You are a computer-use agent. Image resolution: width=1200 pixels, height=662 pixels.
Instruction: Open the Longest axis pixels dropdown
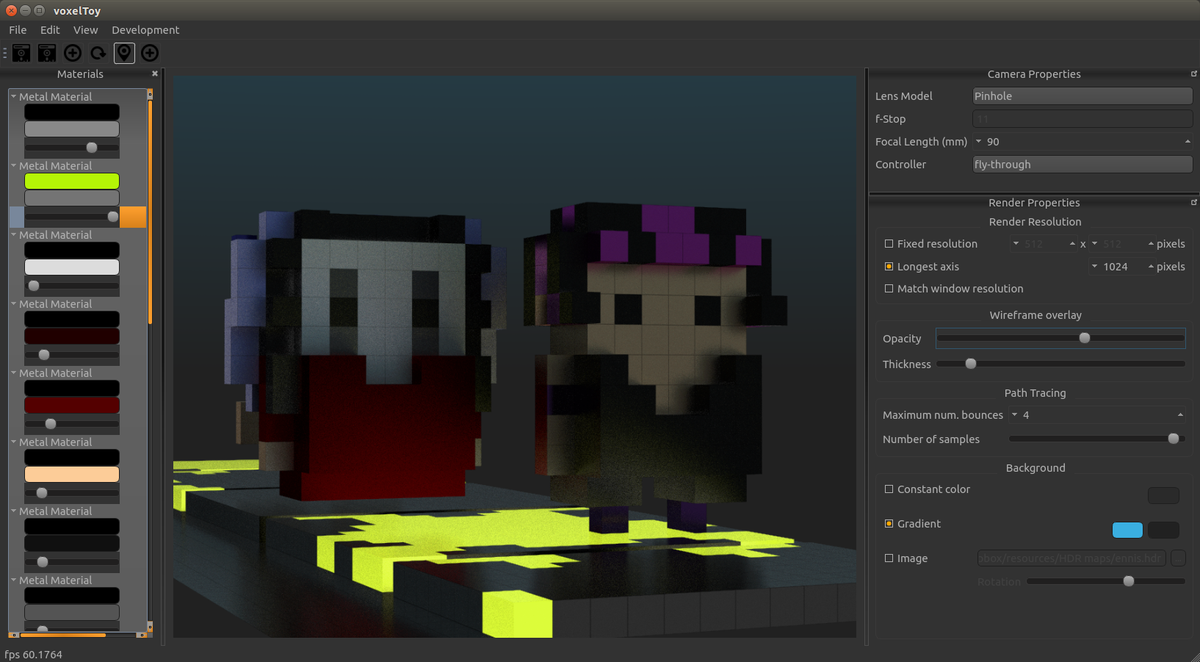[x=1095, y=266]
